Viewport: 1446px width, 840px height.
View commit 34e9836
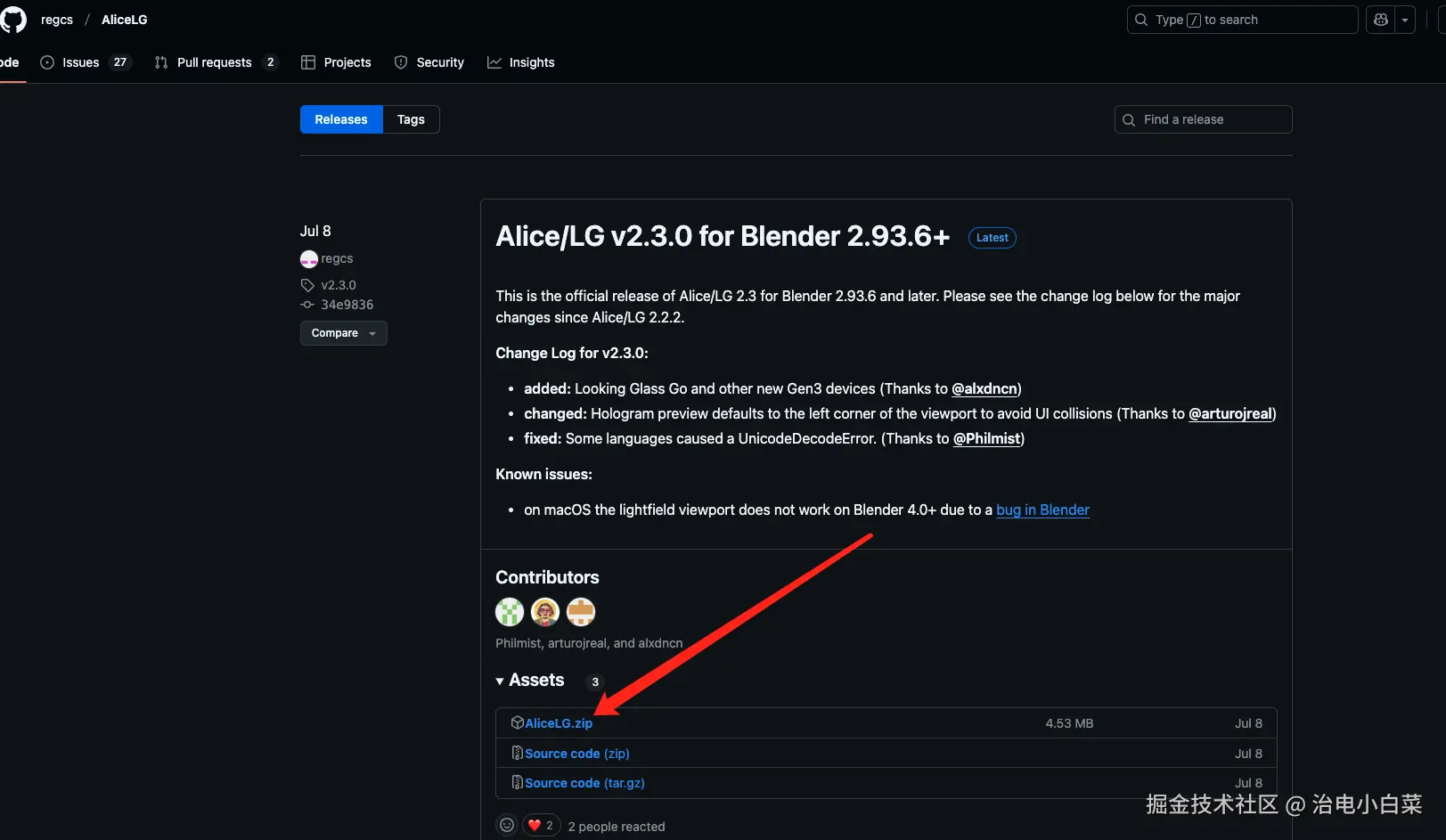tap(347, 305)
